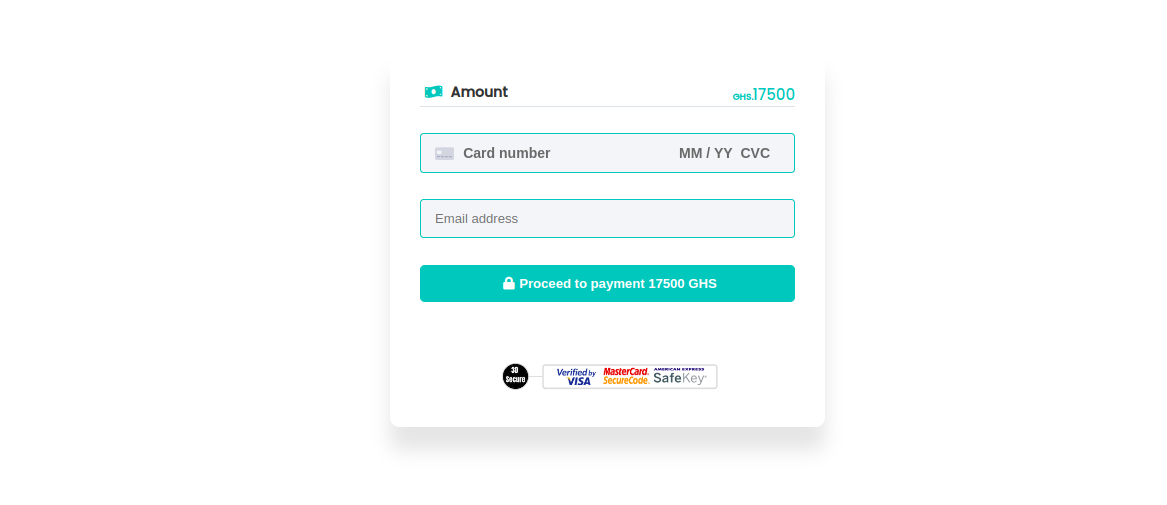Click the green cash icon beside Amount
The width and height of the screenshot is (1167, 505).
pos(433,92)
